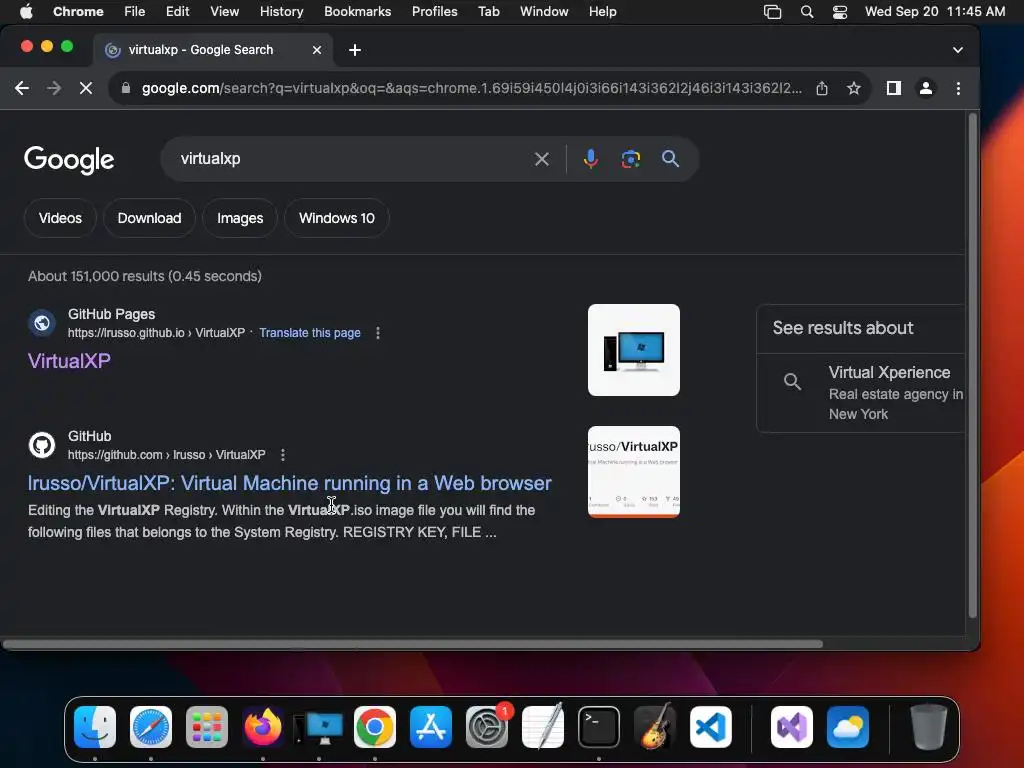Open the Apple menu
The height and width of the screenshot is (768, 1024).
click(26, 11)
